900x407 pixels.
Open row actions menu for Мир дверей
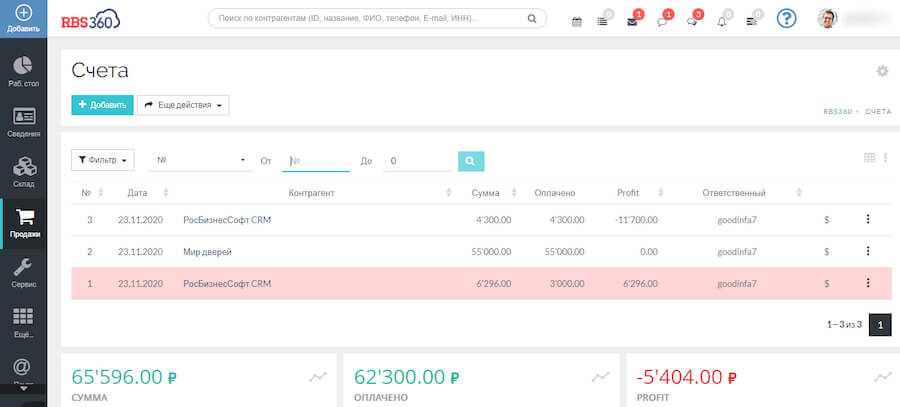coord(867,251)
